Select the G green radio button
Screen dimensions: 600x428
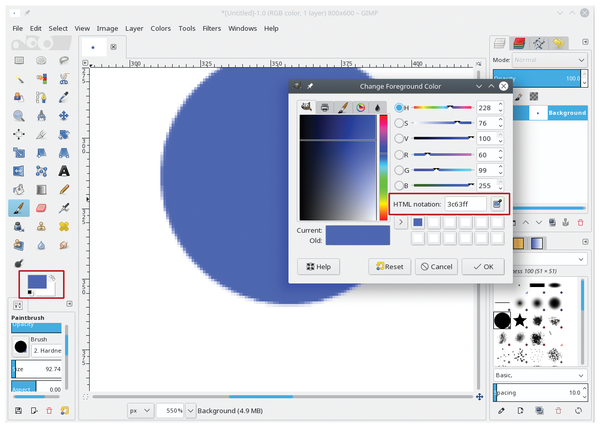[399, 170]
